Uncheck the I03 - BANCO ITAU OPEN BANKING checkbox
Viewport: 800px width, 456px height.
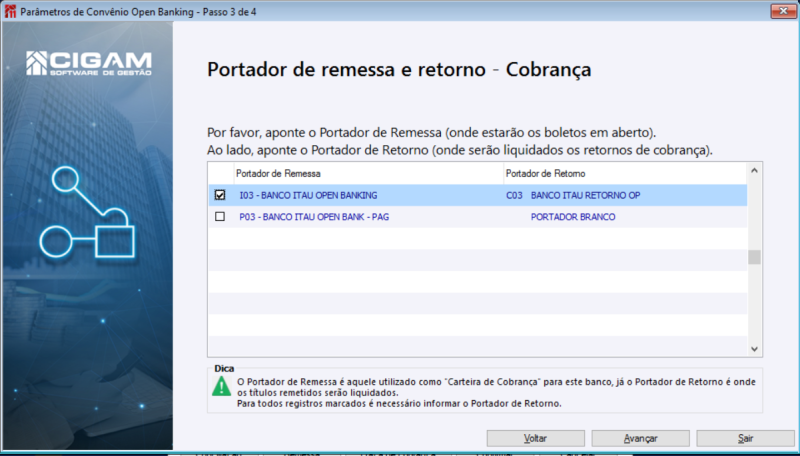220,195
